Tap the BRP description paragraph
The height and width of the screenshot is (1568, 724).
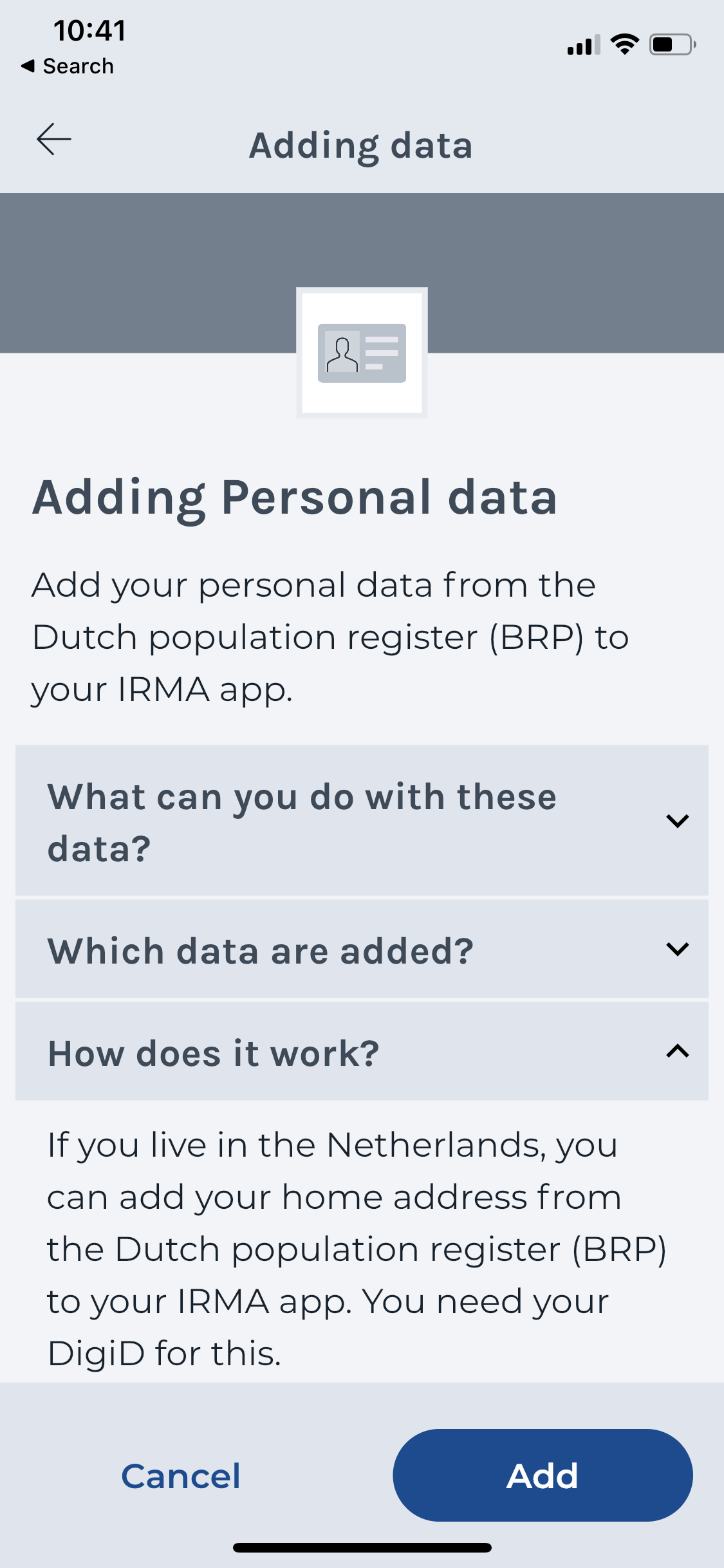point(330,637)
